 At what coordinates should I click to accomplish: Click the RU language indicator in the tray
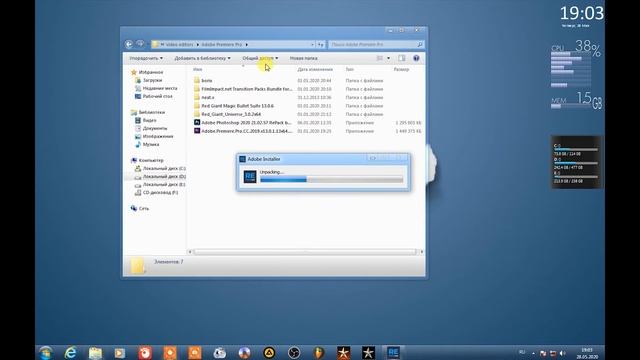[522, 352]
